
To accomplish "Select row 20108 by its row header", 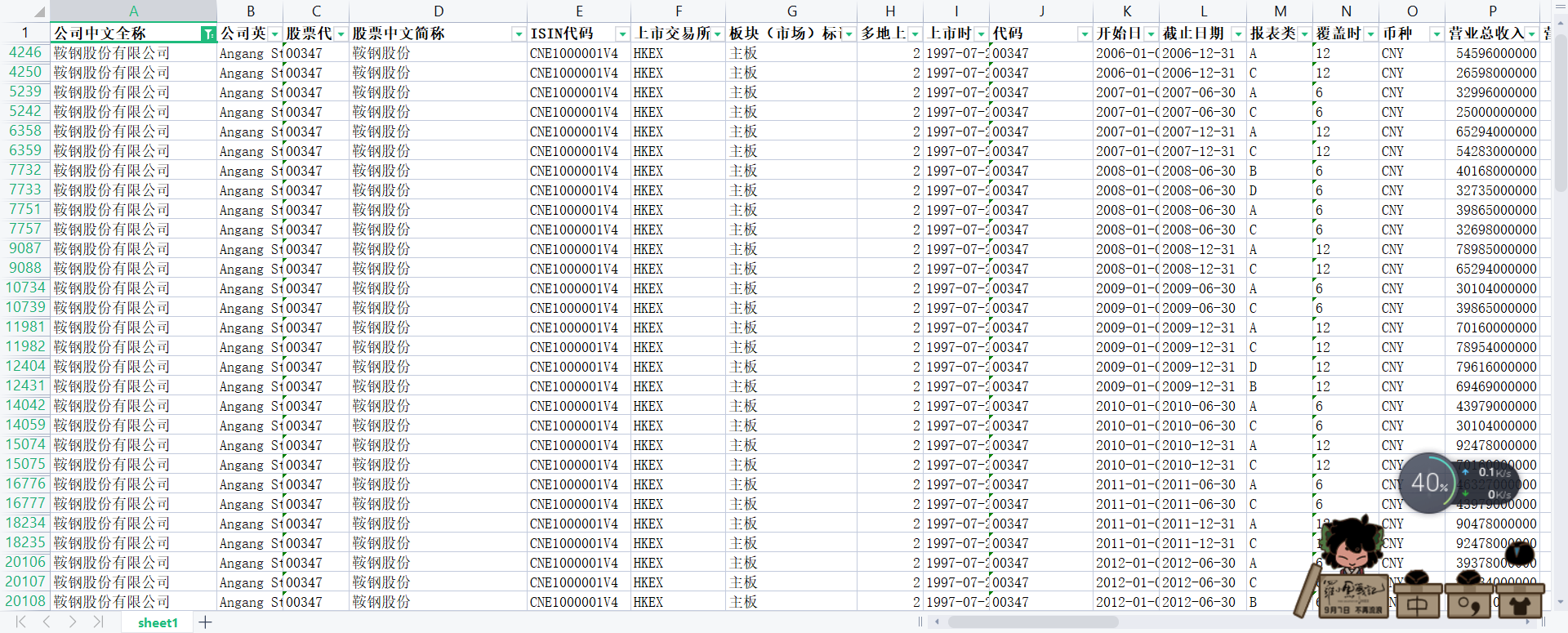I will [x=25, y=602].
